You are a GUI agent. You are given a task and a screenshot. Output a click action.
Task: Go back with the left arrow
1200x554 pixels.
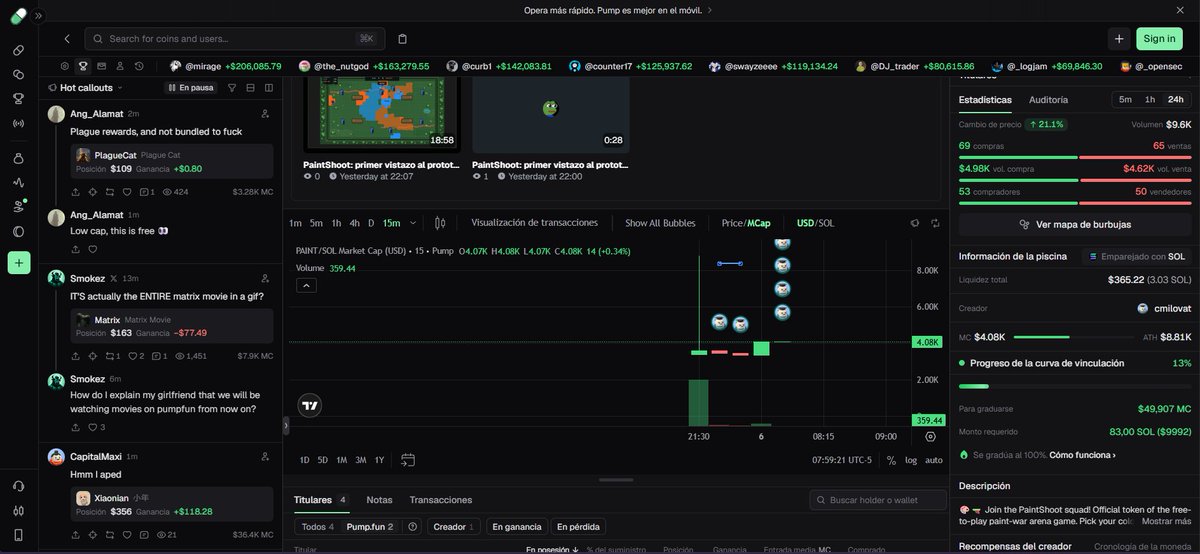pos(67,39)
